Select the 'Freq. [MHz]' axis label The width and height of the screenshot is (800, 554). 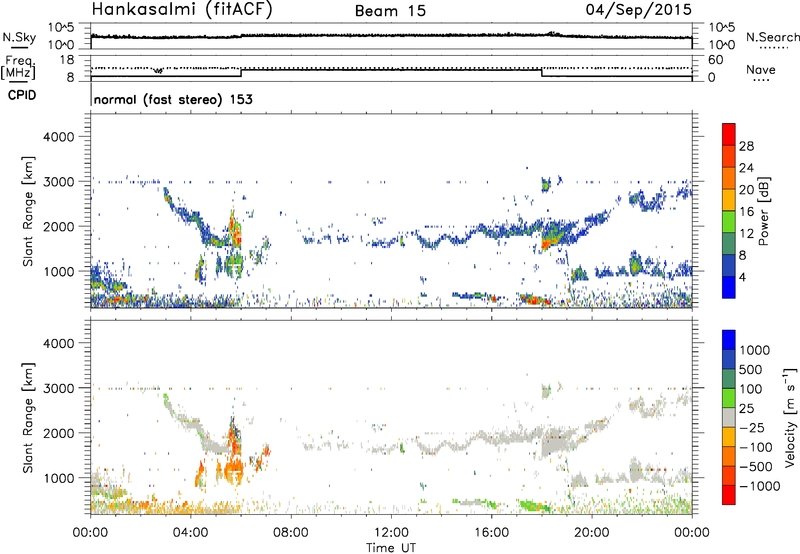coord(18,67)
